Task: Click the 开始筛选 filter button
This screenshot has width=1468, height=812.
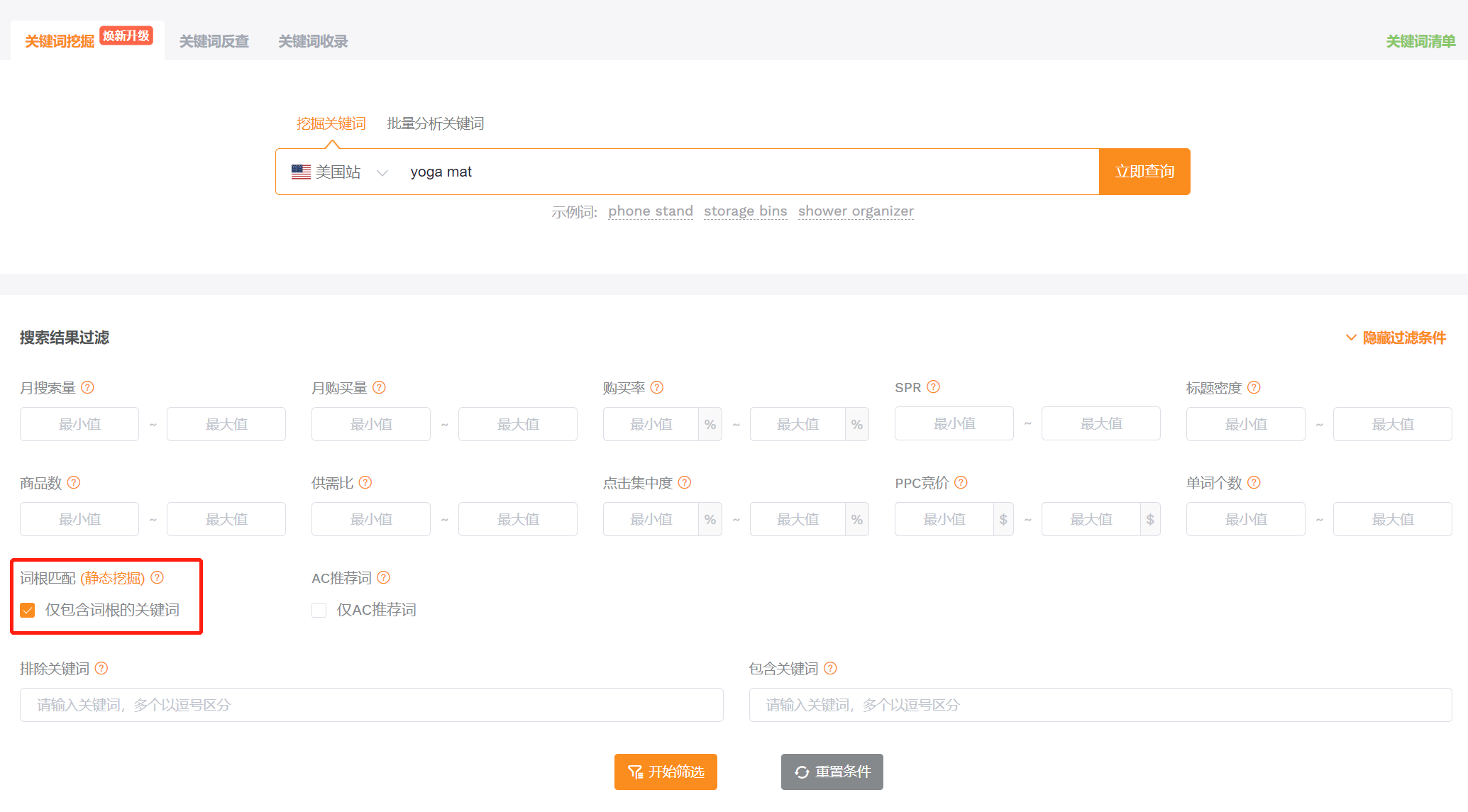Action: click(666, 772)
